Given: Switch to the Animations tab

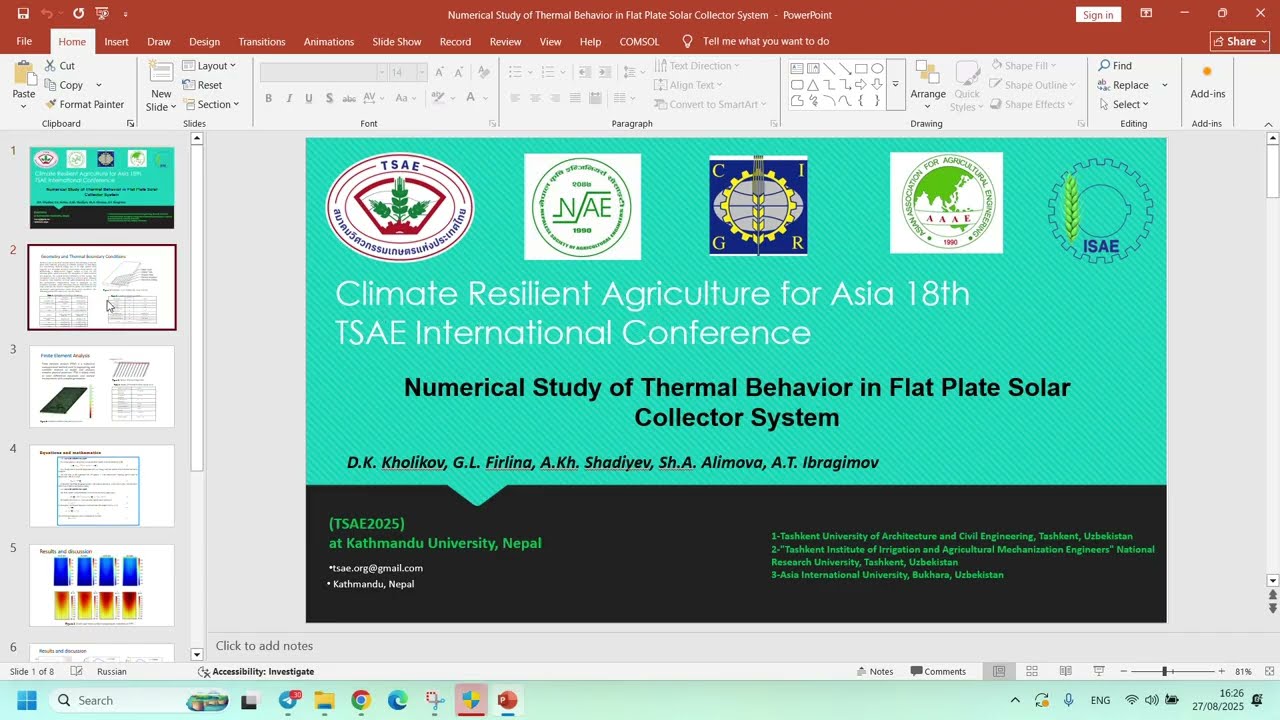Looking at the screenshot, I should 329,42.
